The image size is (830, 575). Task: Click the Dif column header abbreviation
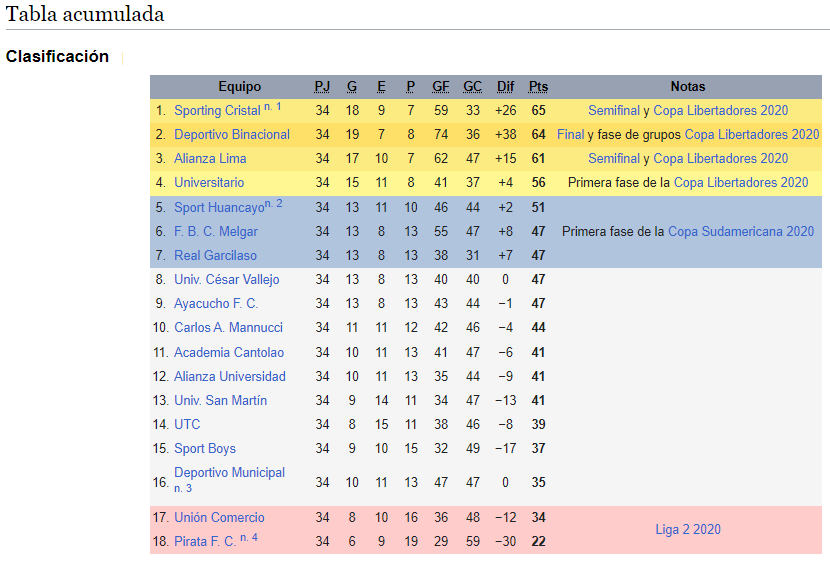coord(505,87)
